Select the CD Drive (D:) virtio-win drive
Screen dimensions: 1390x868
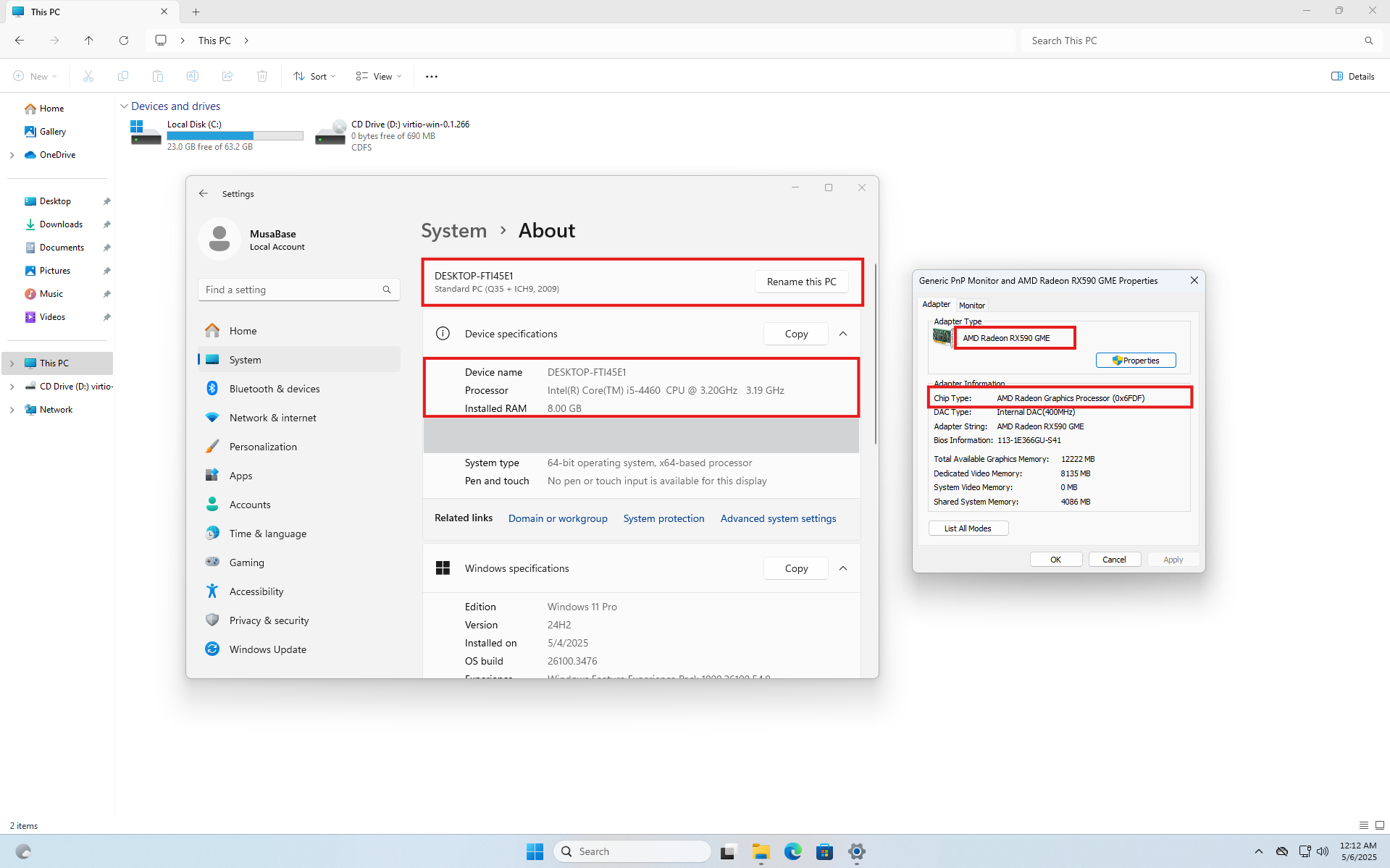point(393,135)
